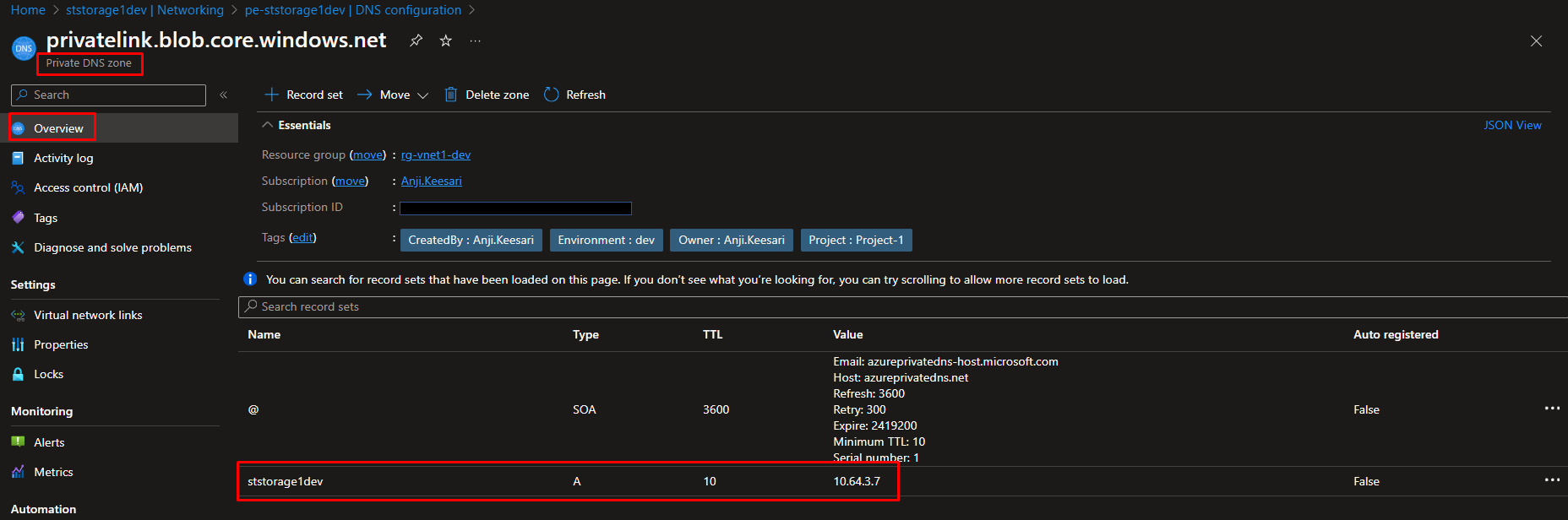Click the DNS zone resource icon
Image resolution: width=1568 pixels, height=520 pixels.
coord(24,48)
